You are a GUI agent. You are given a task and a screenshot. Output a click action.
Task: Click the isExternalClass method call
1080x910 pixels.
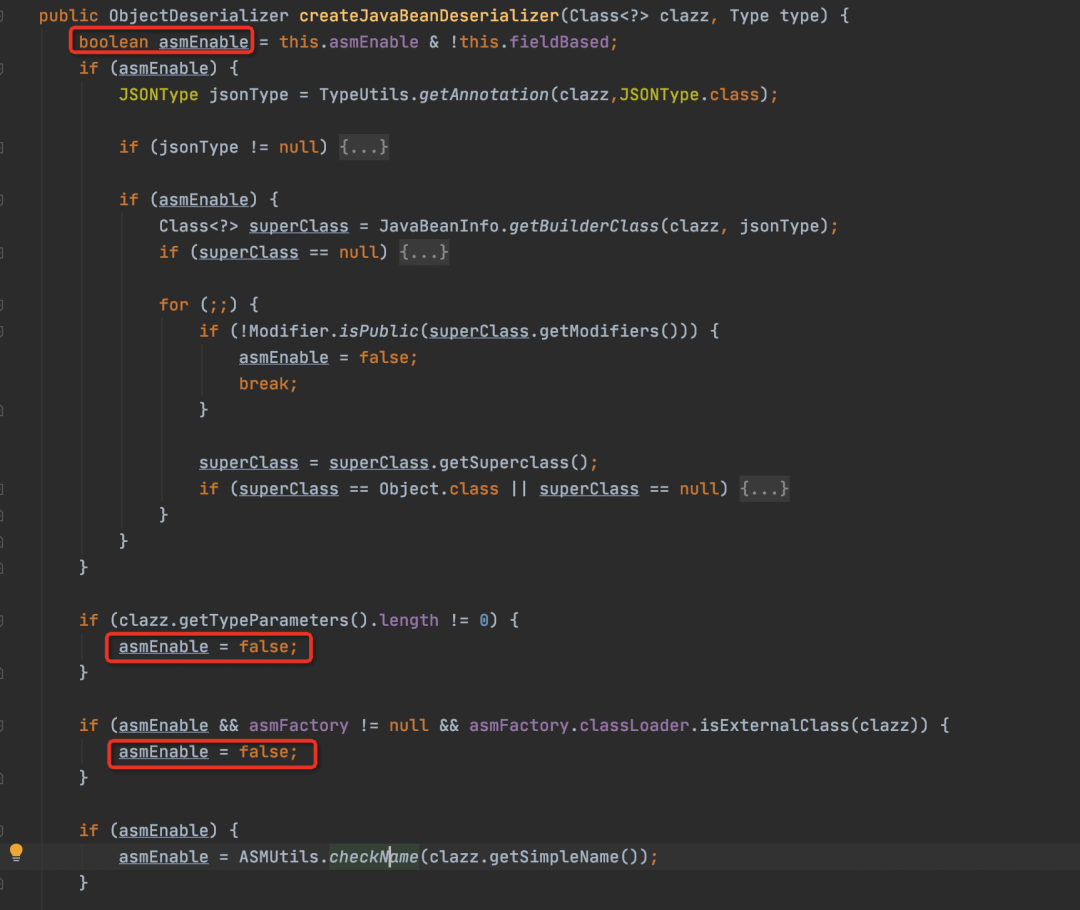[774, 725]
